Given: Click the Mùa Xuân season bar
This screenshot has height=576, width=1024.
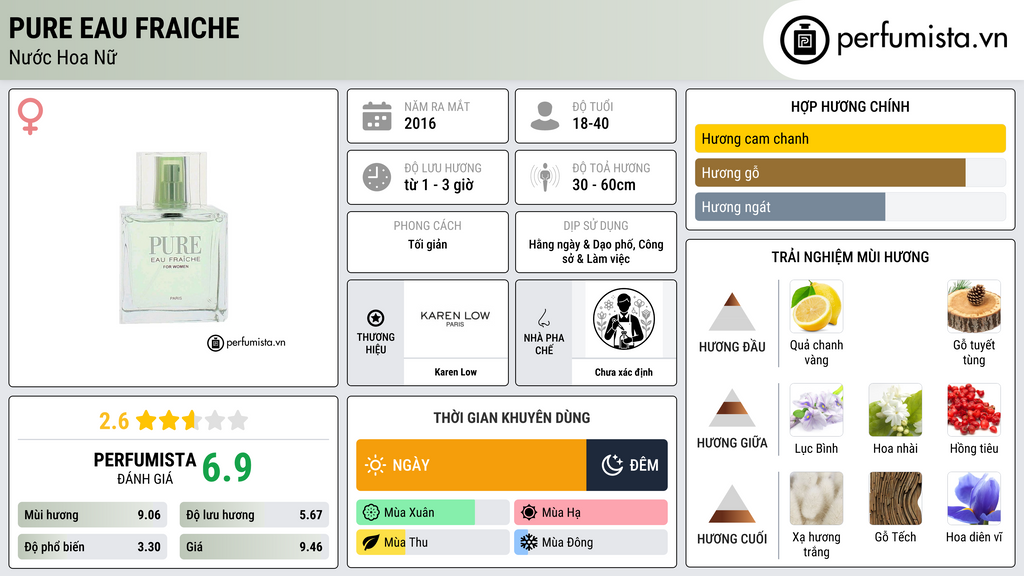Looking at the screenshot, I should point(432,513).
